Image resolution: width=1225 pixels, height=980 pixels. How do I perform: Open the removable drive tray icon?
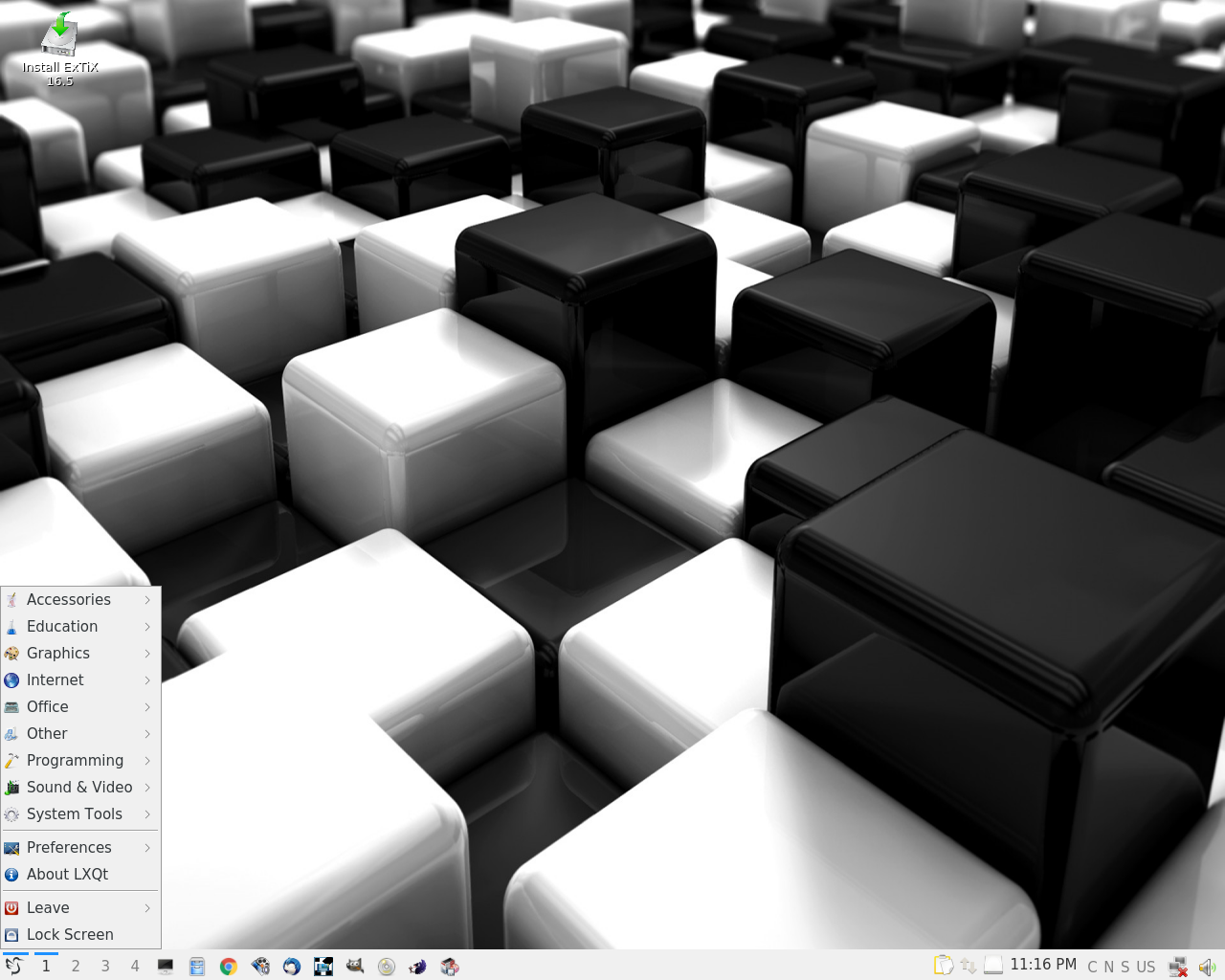pos(993,966)
